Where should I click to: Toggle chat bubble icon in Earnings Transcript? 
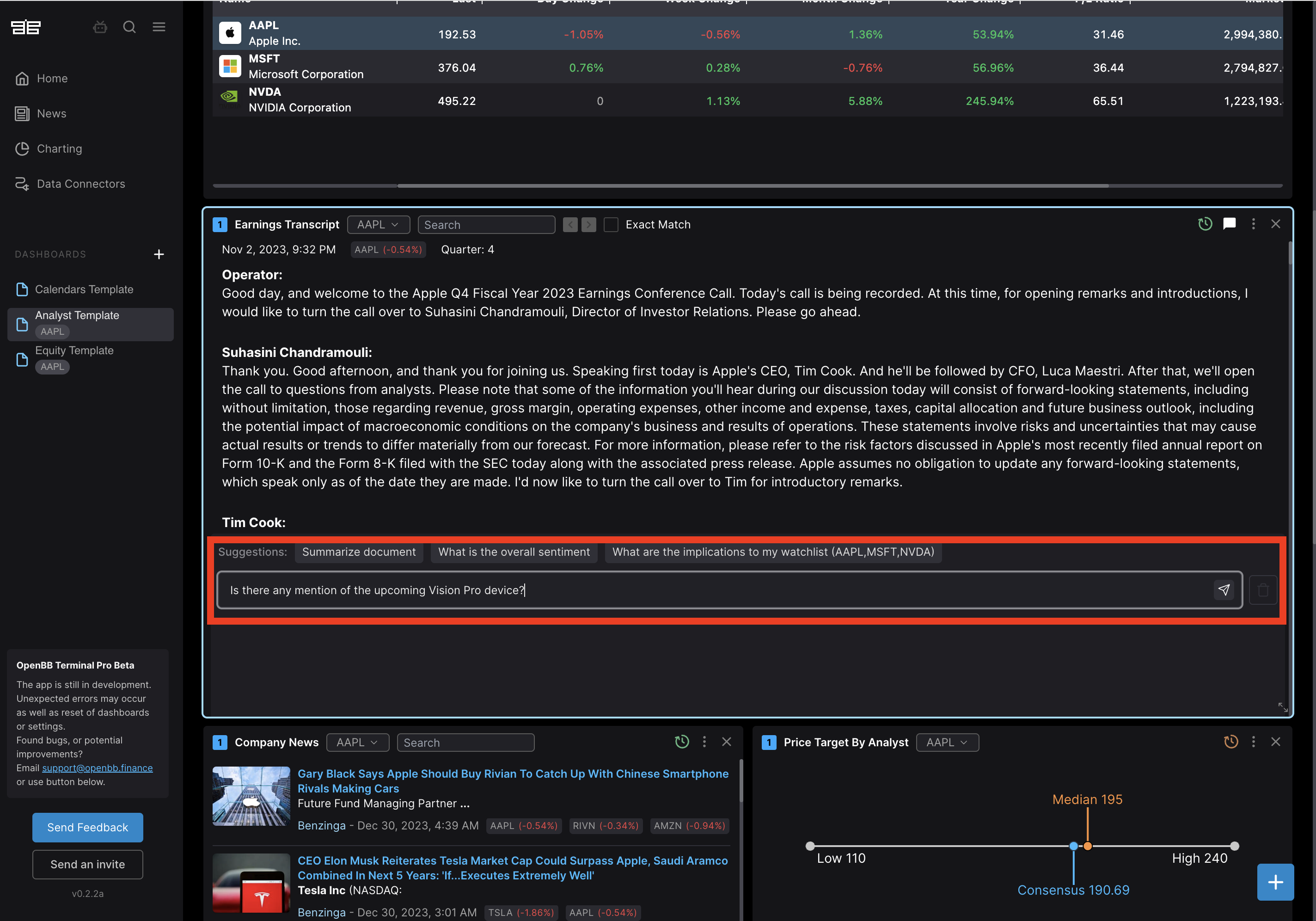coord(1230,224)
